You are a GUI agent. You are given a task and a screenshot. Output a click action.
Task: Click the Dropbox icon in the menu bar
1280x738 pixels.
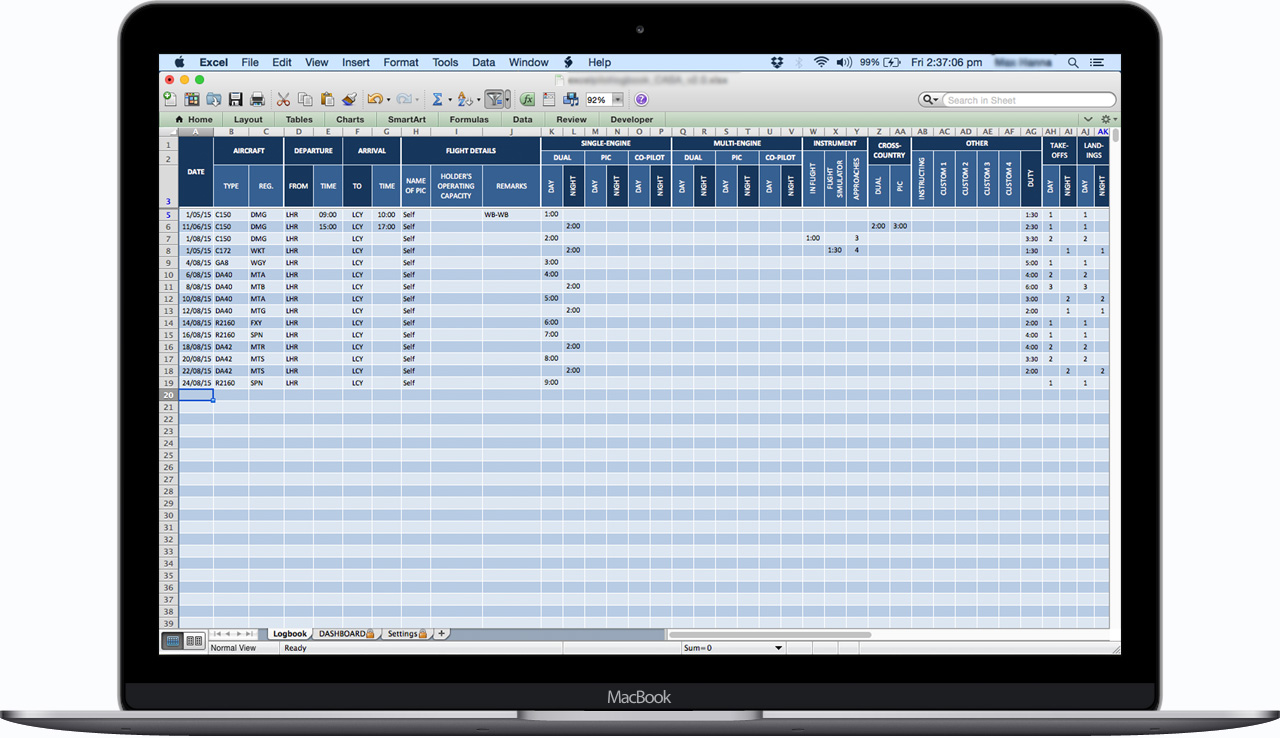coord(777,62)
